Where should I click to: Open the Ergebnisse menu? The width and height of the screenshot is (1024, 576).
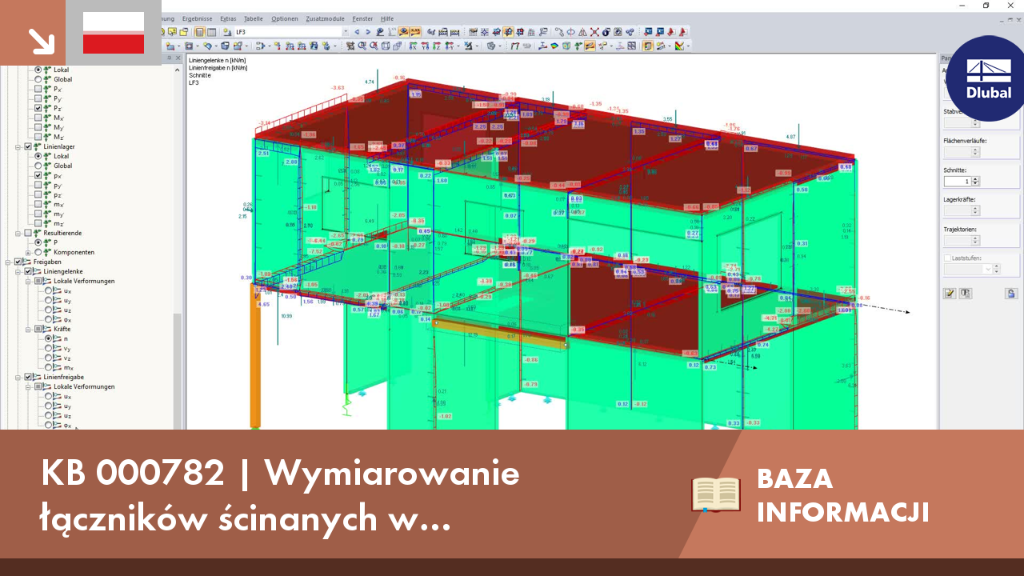click(x=197, y=19)
